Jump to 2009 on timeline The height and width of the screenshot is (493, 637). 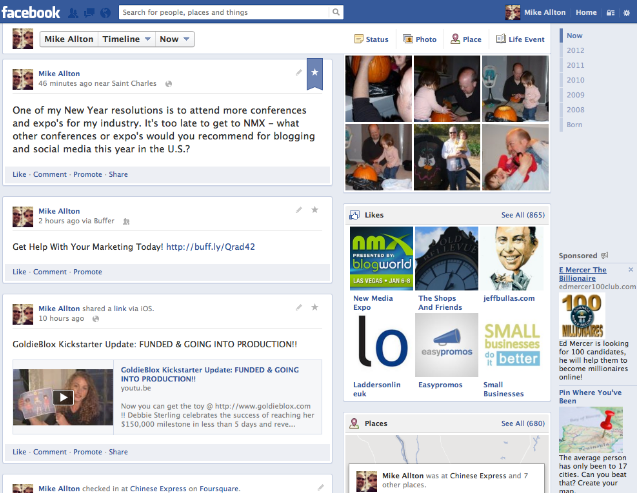pos(575,95)
